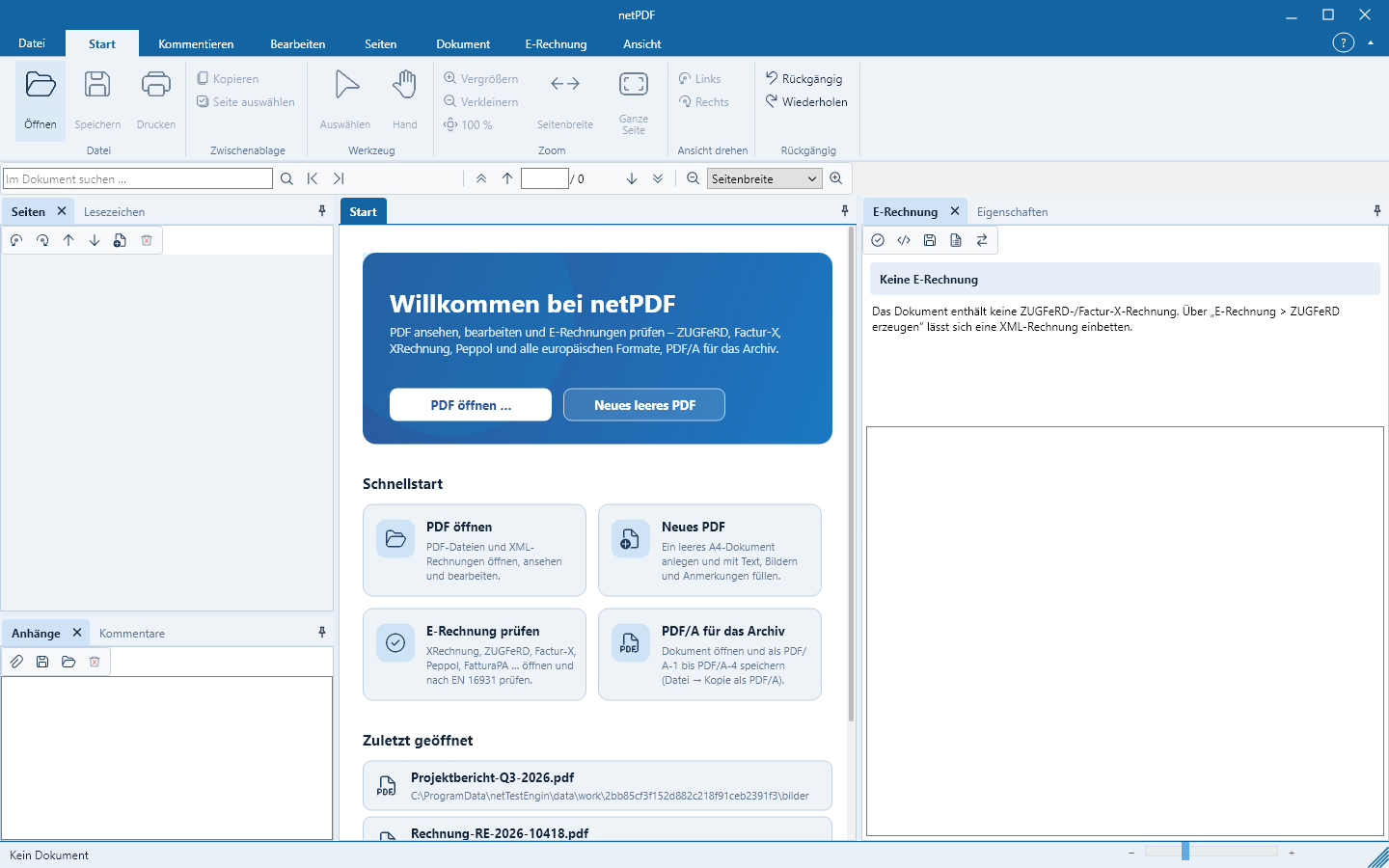This screenshot has width=1389, height=868.
Task: Delete page trash icon in Seiten panel
Action: (147, 240)
